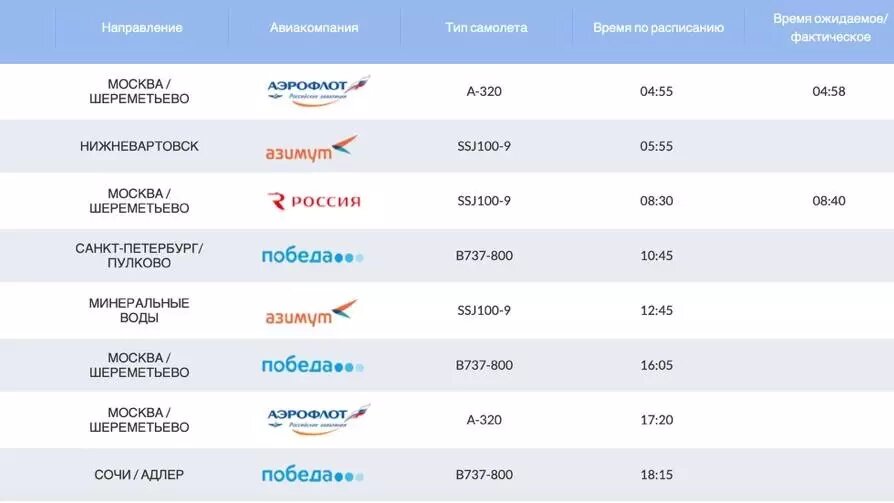Click the Azimut logo in the Минеральные Воды row
Image resolution: width=894 pixels, height=503 pixels.
[x=312, y=313]
